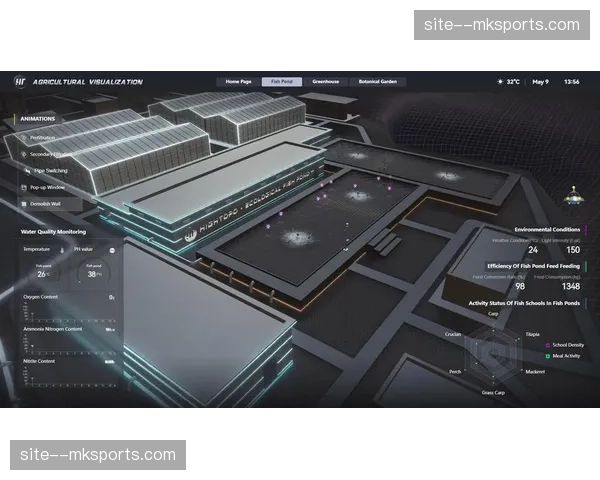Click the sun weather icon
Screen dimensions: 600x480
(x=500, y=81)
